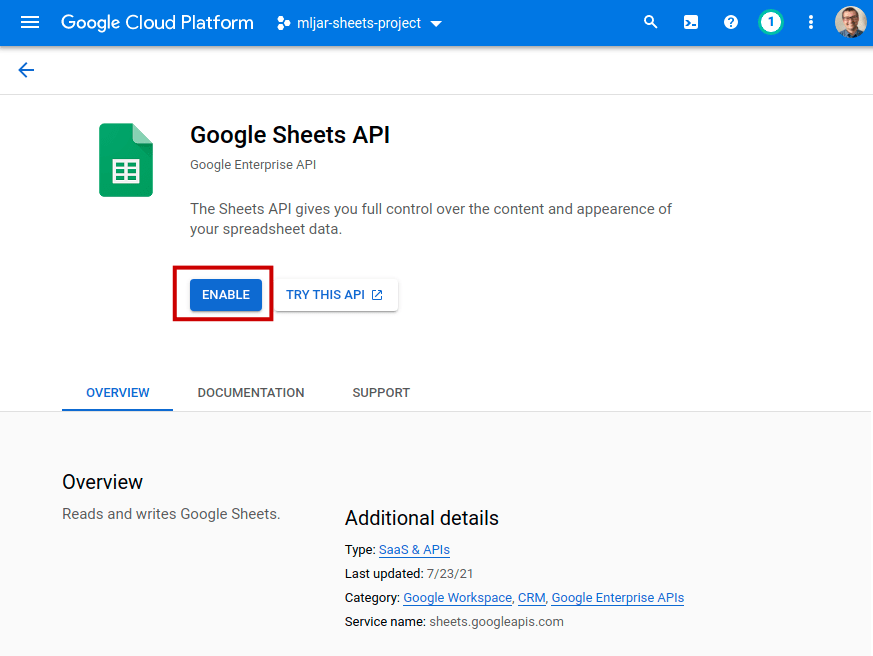873x656 pixels.
Task: Enable the Sheets API with ENABLE button
Action: 225,294
